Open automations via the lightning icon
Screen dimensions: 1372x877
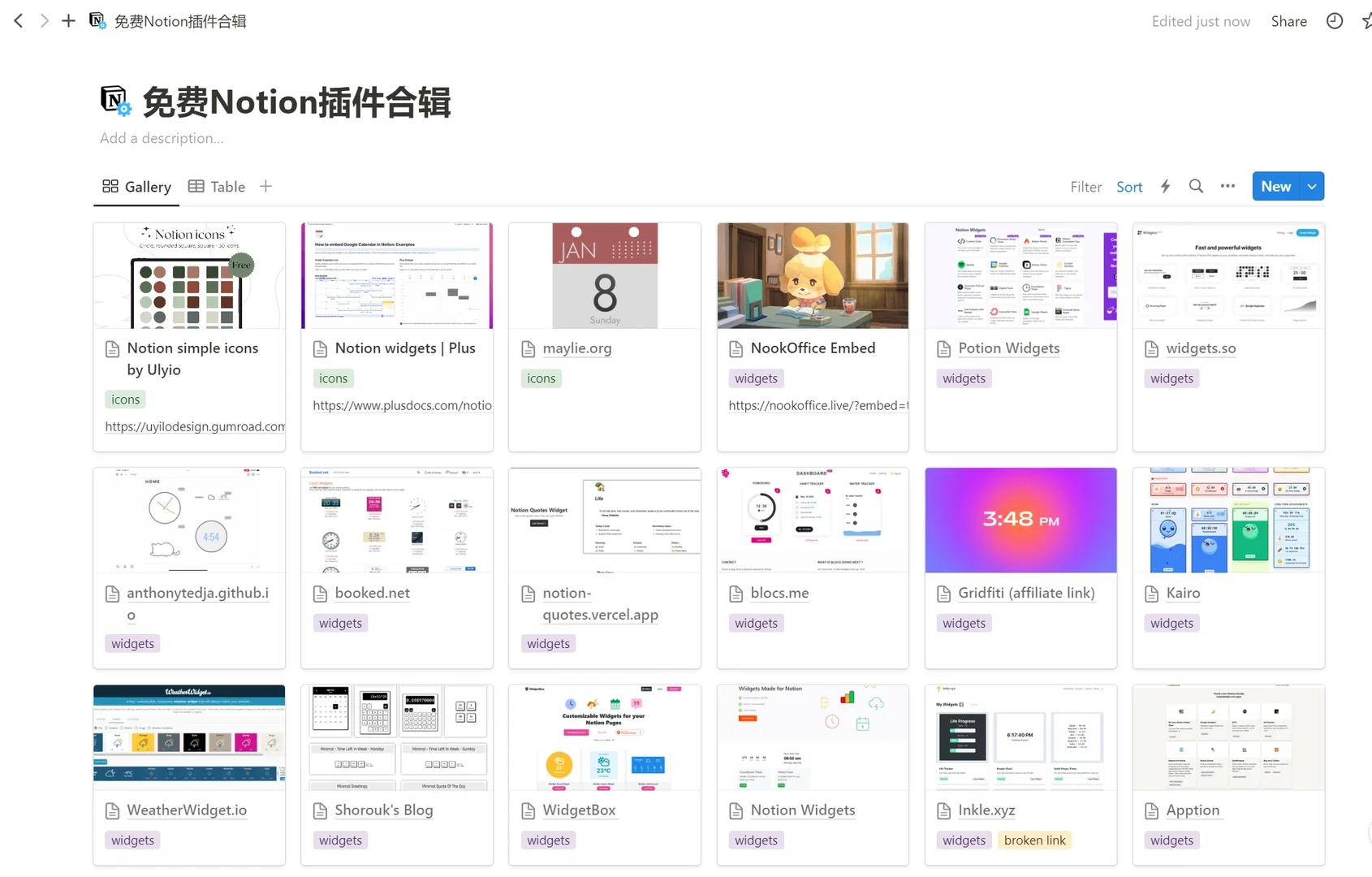[x=1165, y=186]
